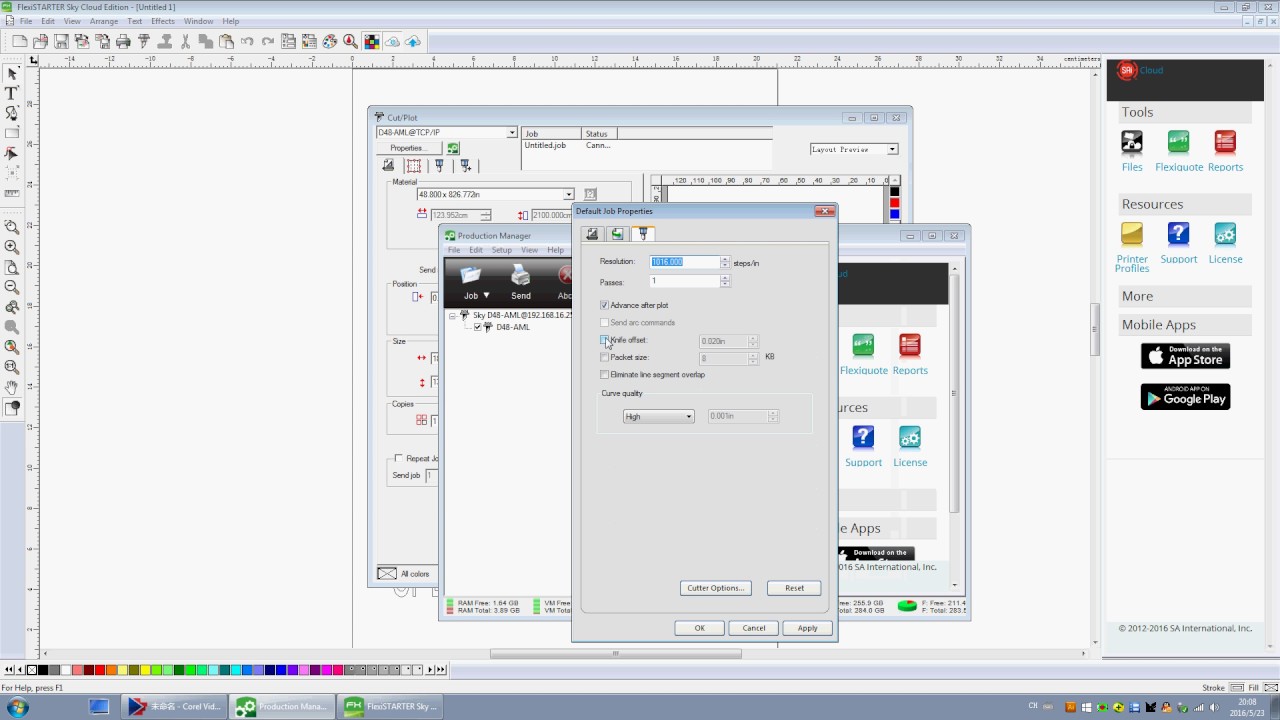
Task: Click the Cancel button in the dialog
Action: (x=754, y=628)
